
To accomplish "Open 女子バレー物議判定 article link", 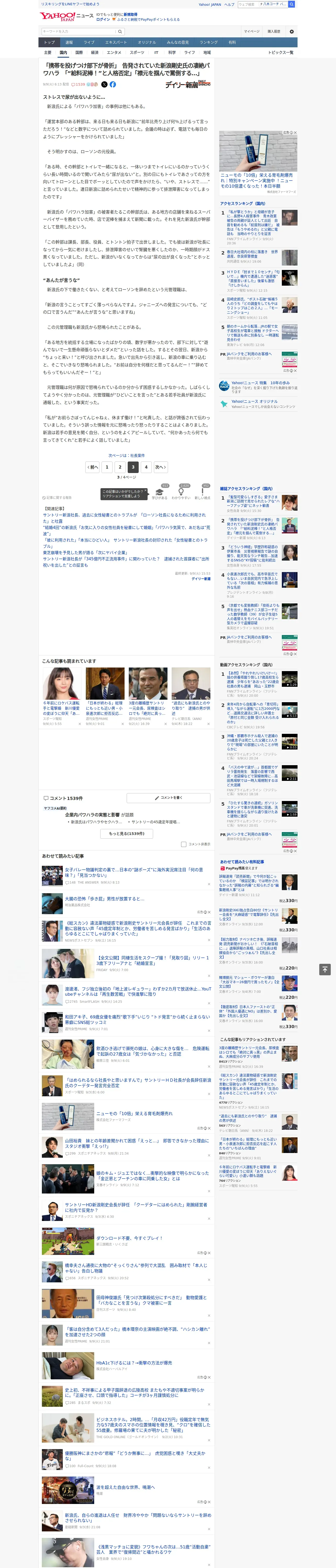I will click(x=134, y=872).
